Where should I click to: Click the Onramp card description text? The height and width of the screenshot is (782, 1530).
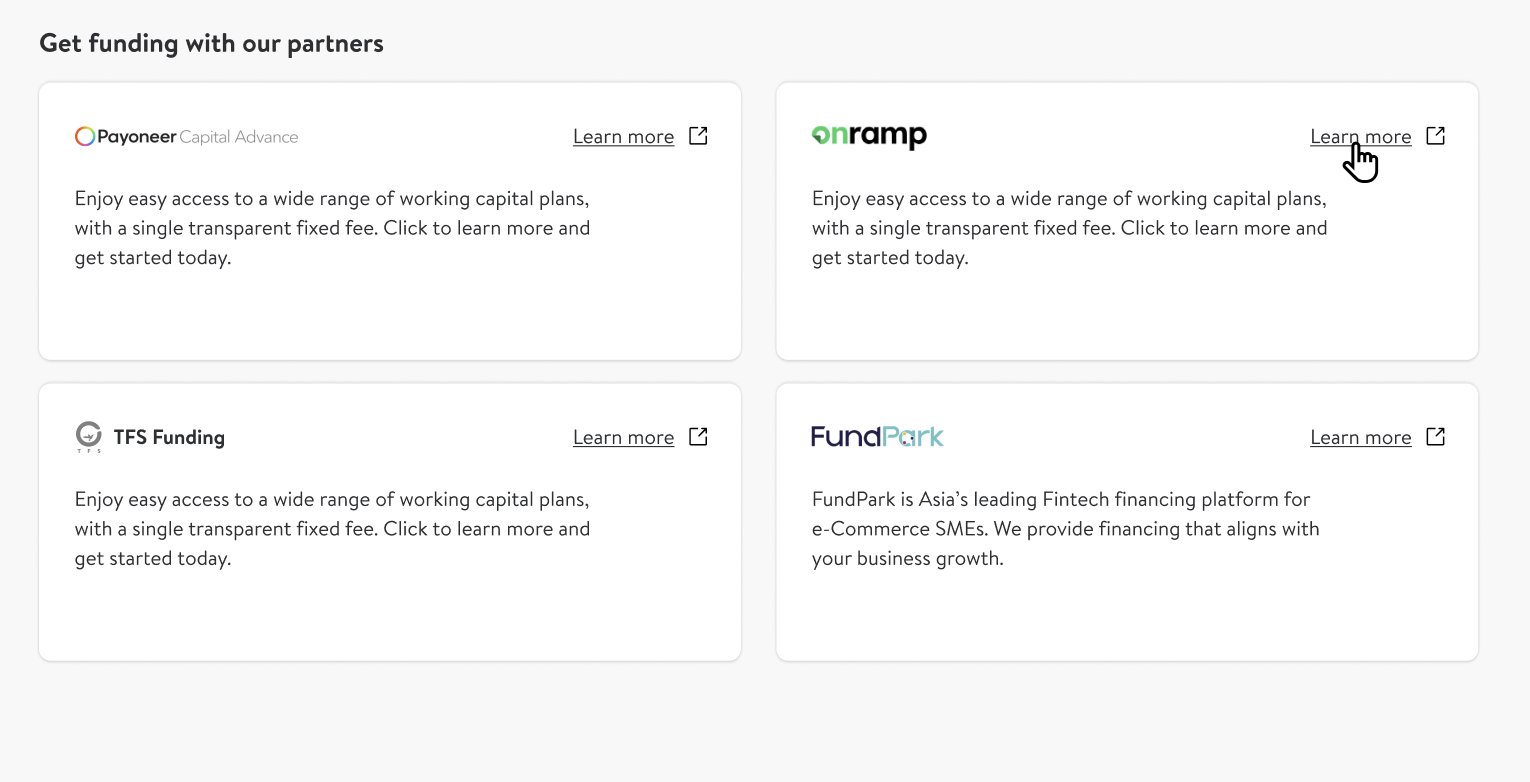tap(1069, 228)
